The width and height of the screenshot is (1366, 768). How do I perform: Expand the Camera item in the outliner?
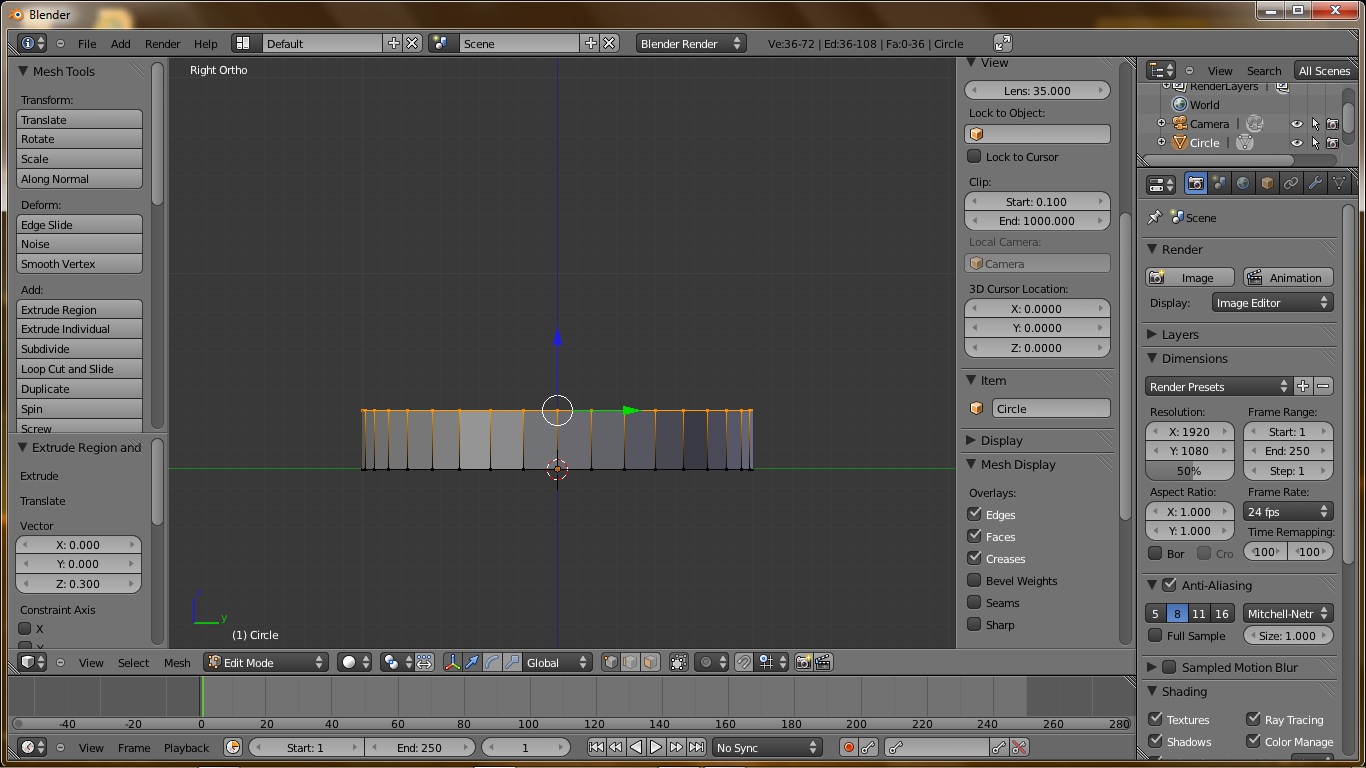pyautogui.click(x=1161, y=124)
